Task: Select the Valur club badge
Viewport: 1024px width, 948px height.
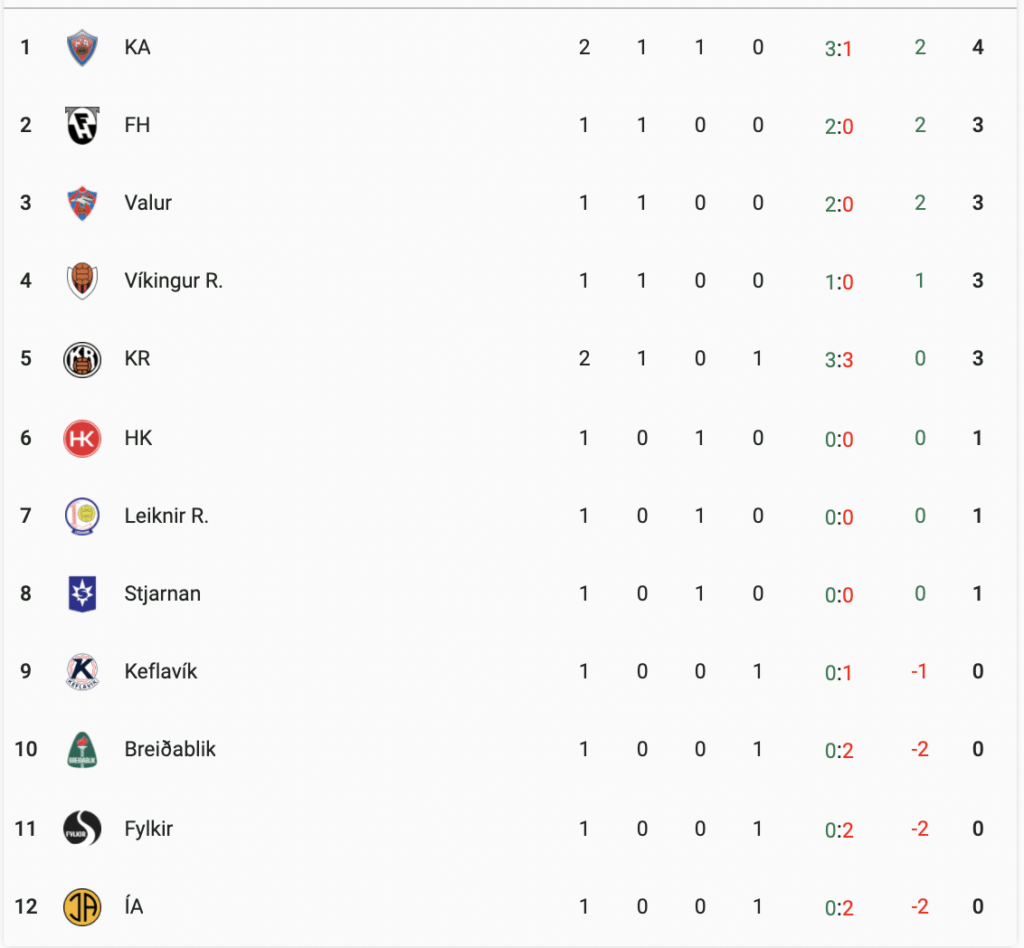Action: click(x=82, y=203)
